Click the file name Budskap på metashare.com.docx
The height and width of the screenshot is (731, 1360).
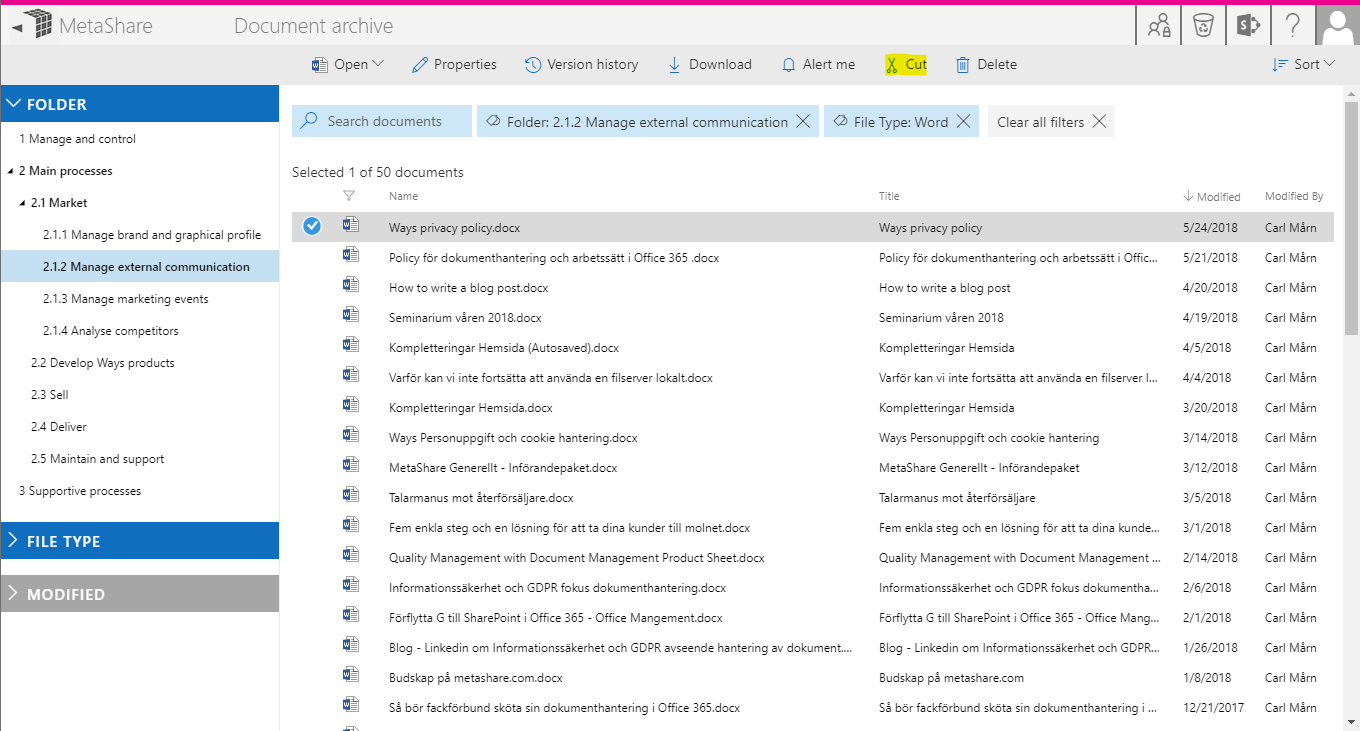point(476,678)
